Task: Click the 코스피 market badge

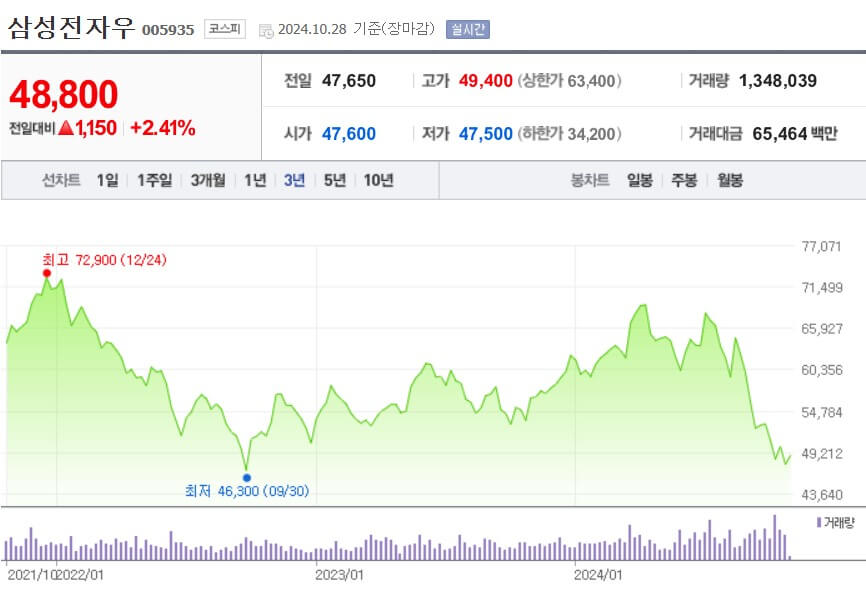Action: click(225, 29)
